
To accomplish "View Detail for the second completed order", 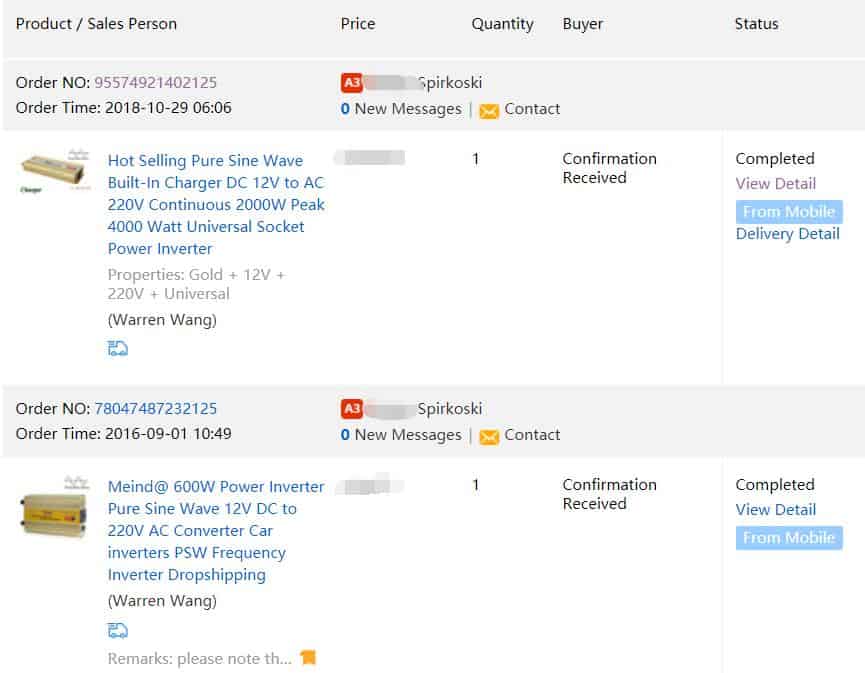I will tap(776, 510).
